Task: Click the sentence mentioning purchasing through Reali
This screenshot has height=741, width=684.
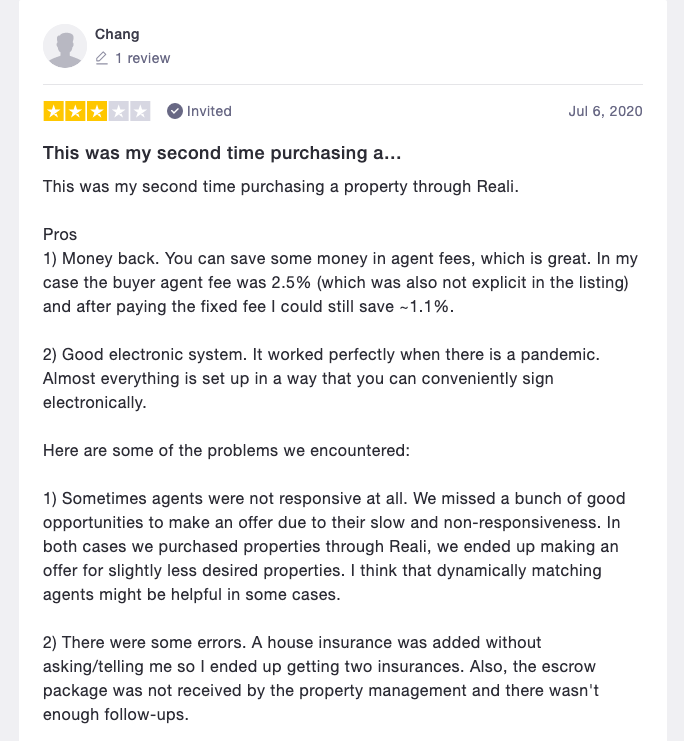Action: 281,187
